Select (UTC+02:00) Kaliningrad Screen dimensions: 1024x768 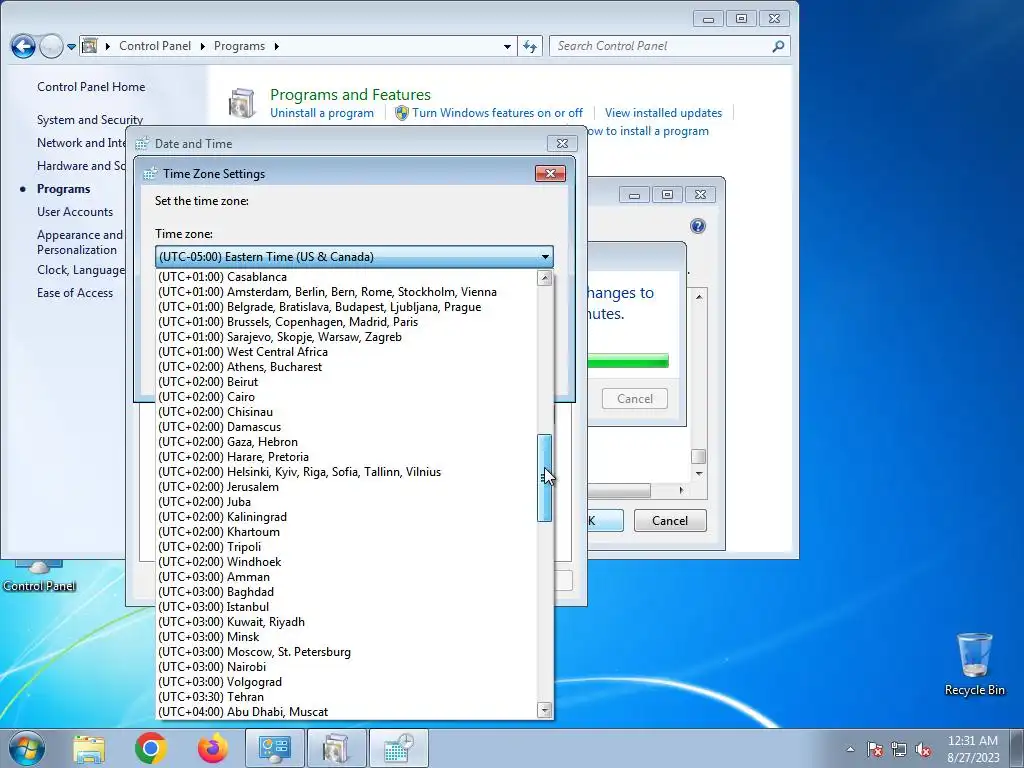(x=346, y=517)
